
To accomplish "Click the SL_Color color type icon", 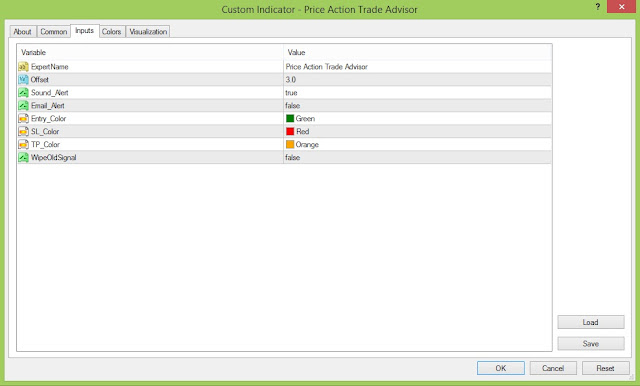I will point(23,131).
